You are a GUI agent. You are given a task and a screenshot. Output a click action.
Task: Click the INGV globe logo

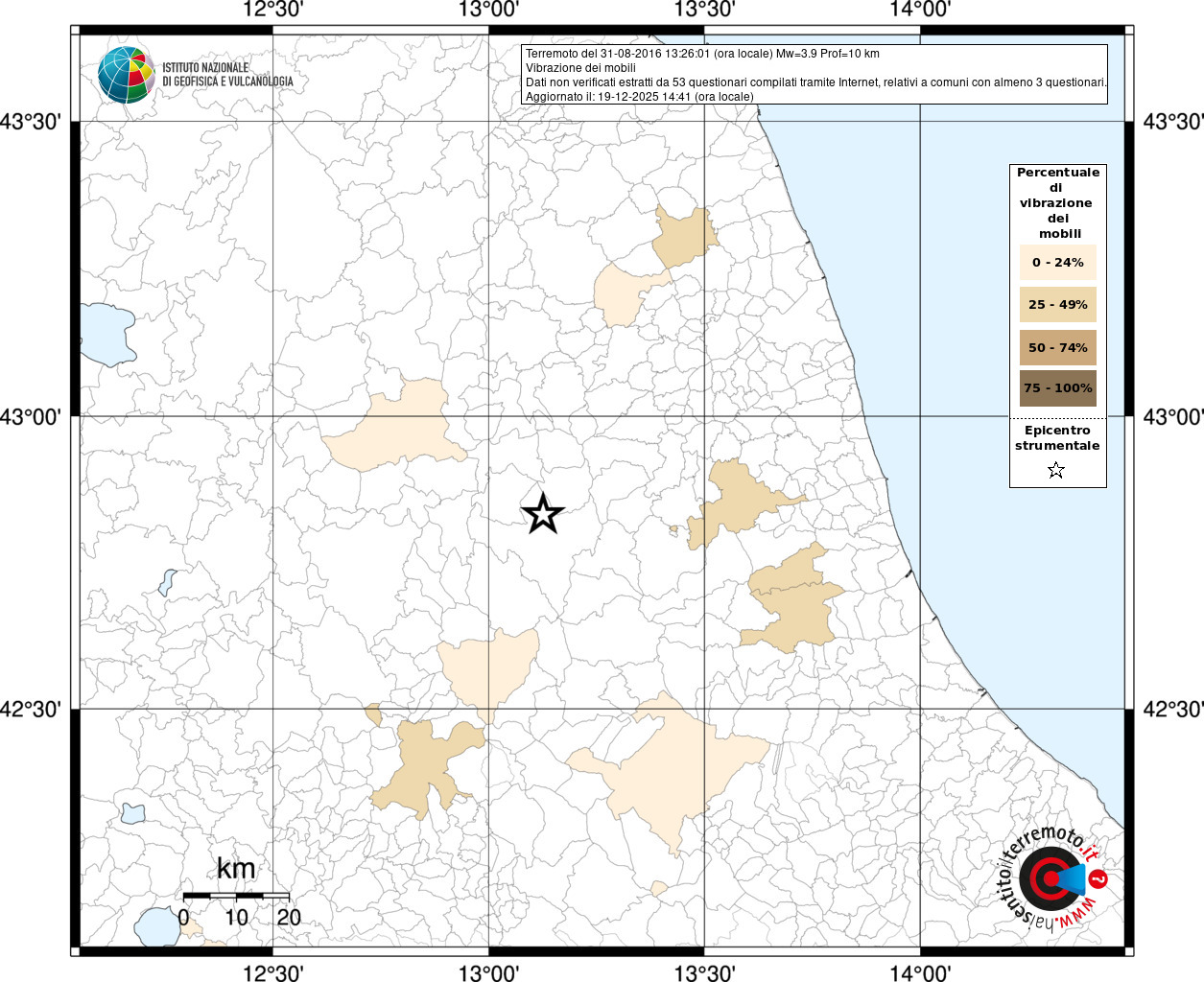[126, 74]
